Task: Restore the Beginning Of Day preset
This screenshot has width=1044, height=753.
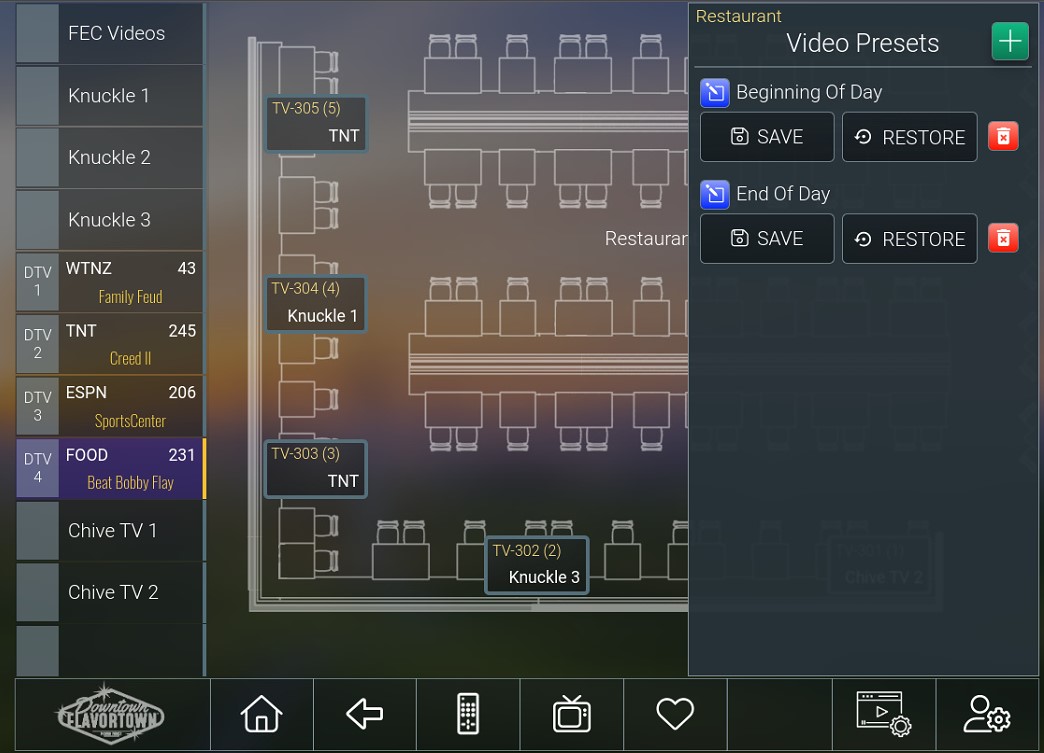Action: 910,136
